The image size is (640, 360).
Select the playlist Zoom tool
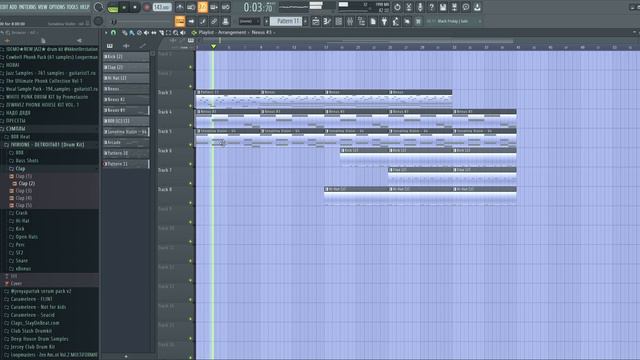(x=176, y=33)
